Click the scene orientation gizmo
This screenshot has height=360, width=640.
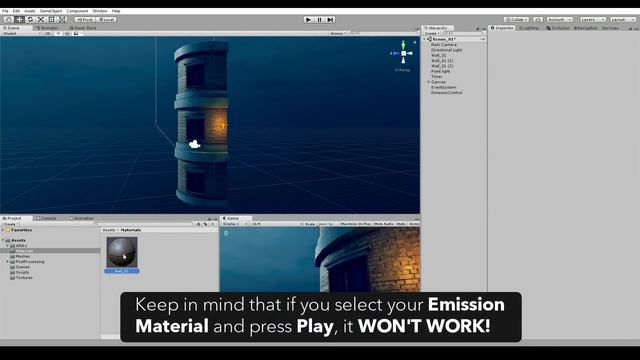[x=403, y=53]
